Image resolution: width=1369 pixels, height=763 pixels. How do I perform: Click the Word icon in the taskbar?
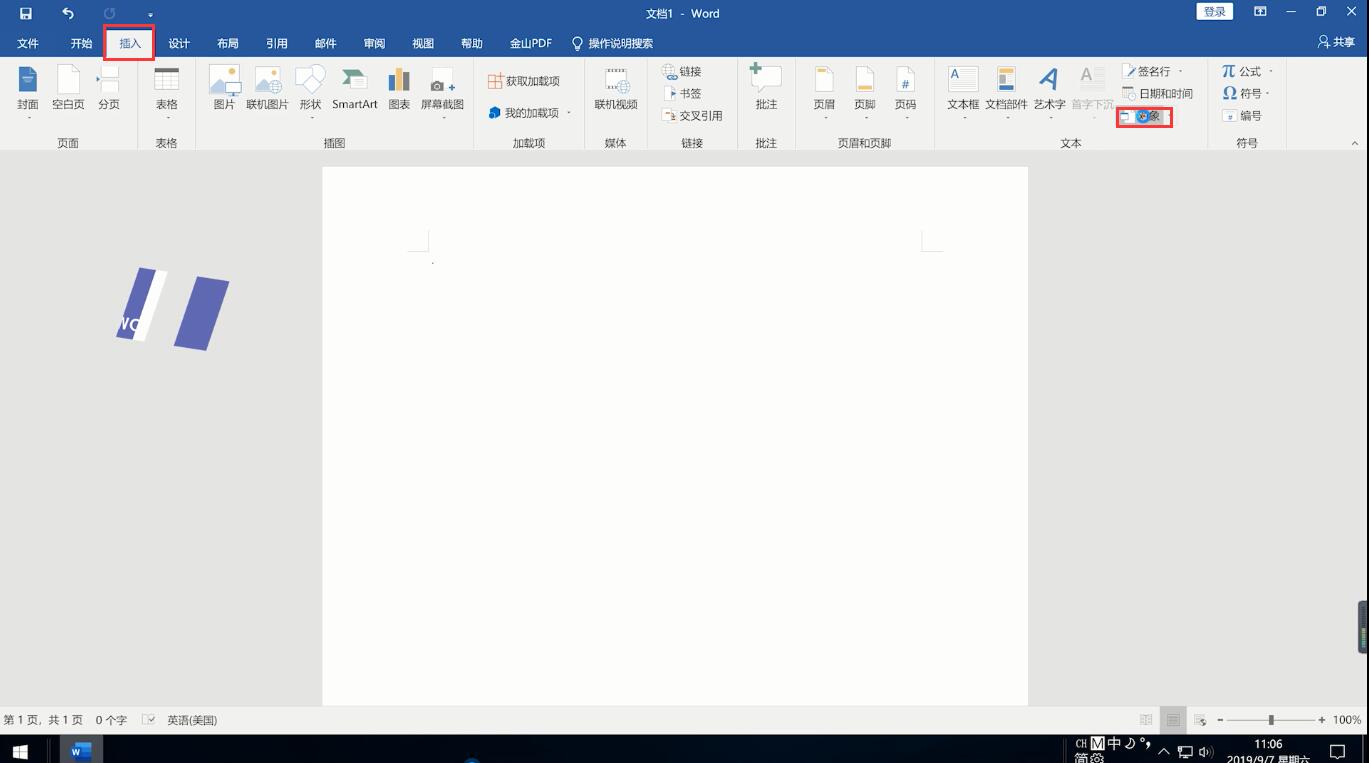[82, 750]
